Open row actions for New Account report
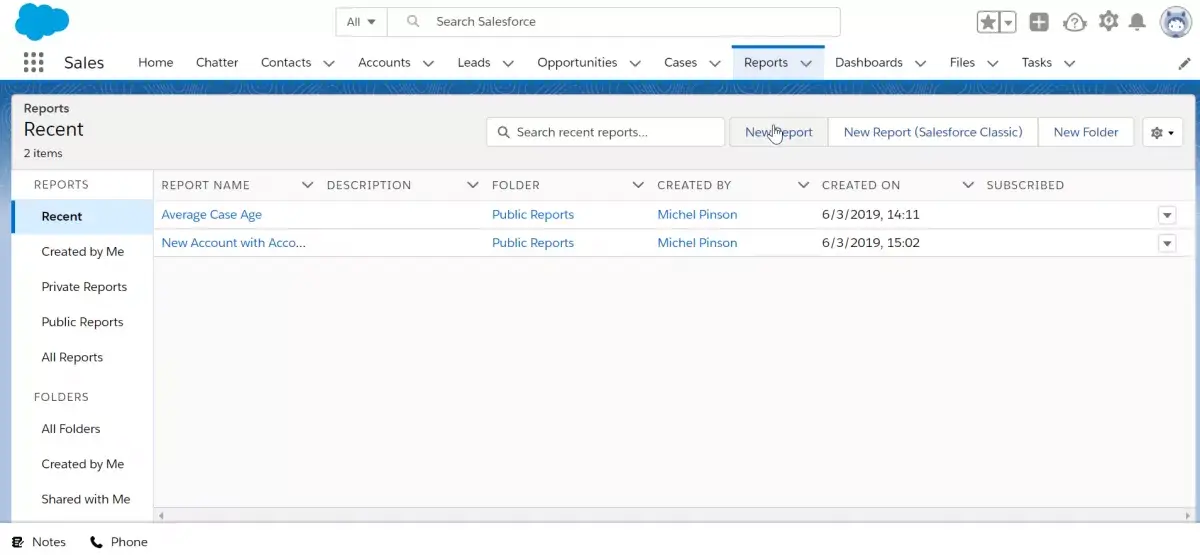 [x=1167, y=243]
